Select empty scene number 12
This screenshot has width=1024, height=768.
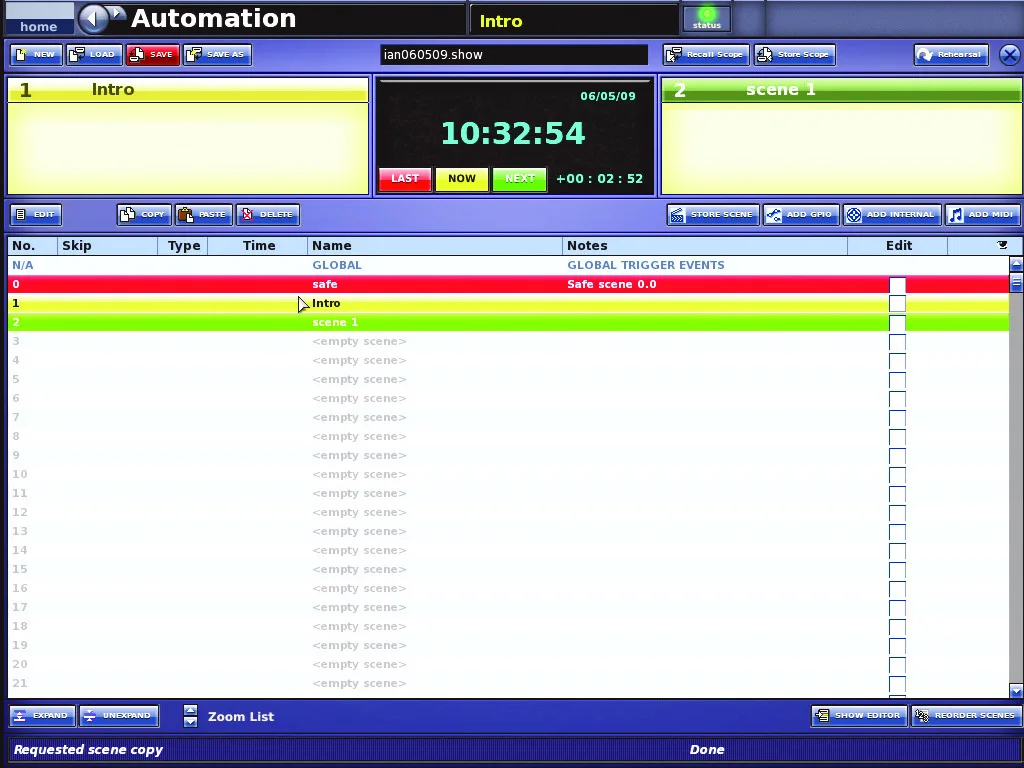tap(508, 512)
